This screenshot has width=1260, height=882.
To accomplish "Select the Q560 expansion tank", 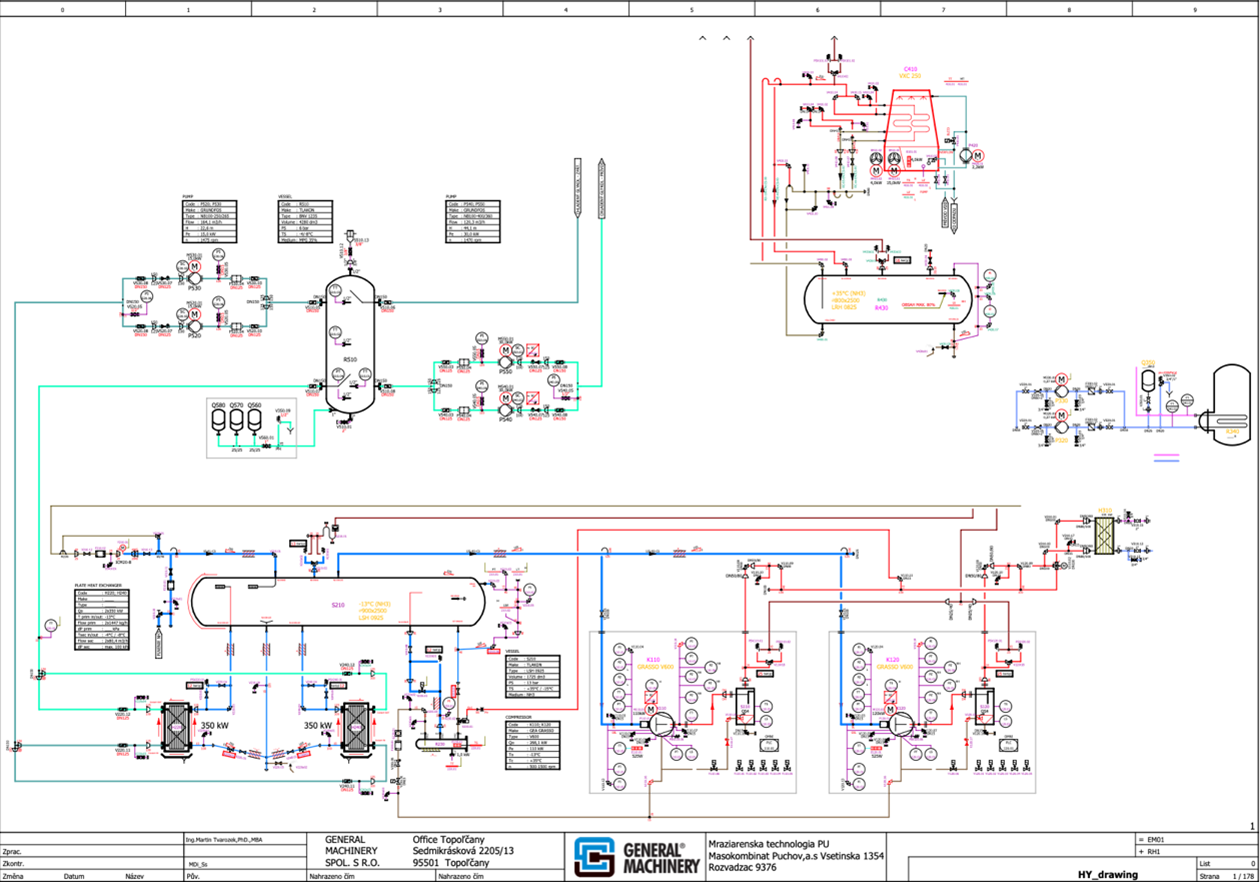I will click(254, 423).
